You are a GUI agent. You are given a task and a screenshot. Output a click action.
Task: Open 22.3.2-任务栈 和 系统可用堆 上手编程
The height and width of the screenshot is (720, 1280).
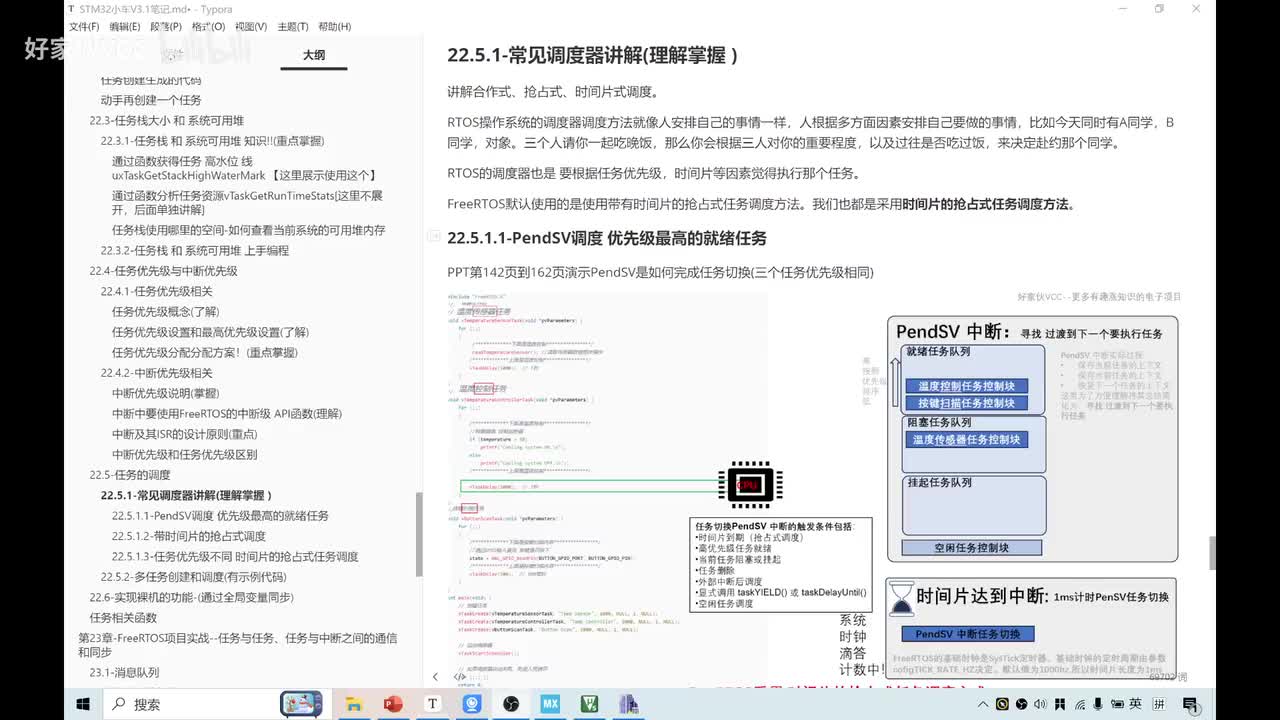pyautogui.click(x=194, y=251)
